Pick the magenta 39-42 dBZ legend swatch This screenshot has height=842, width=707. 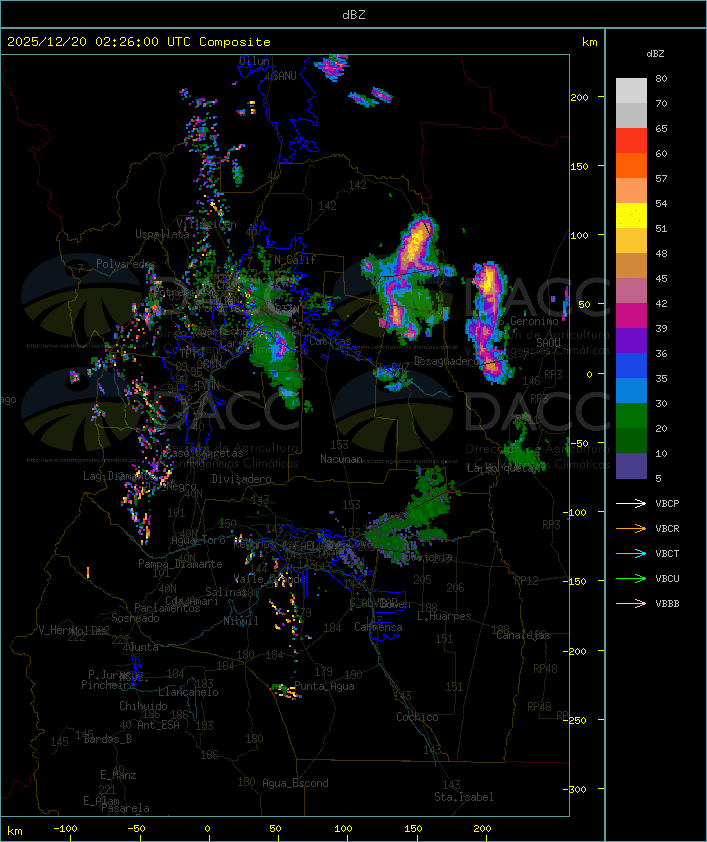click(631, 316)
